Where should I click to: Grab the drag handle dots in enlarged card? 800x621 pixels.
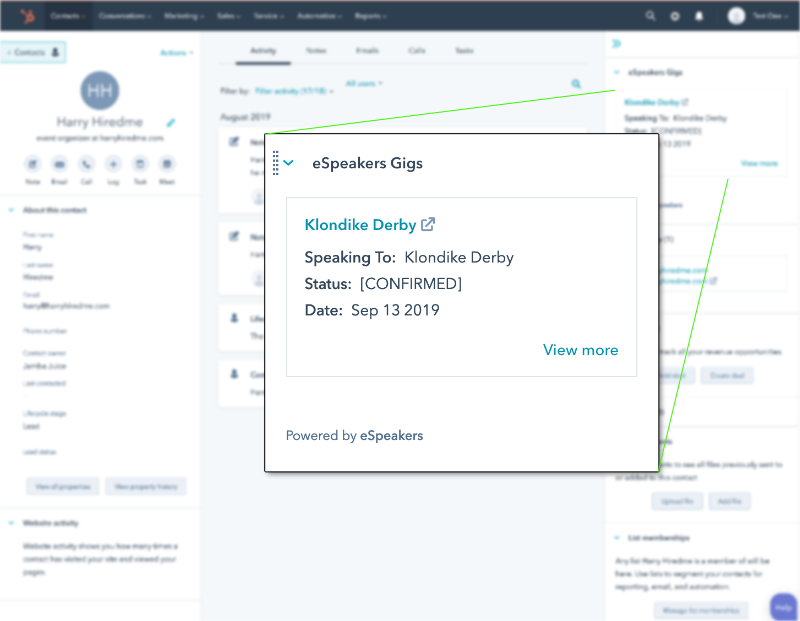click(x=276, y=163)
